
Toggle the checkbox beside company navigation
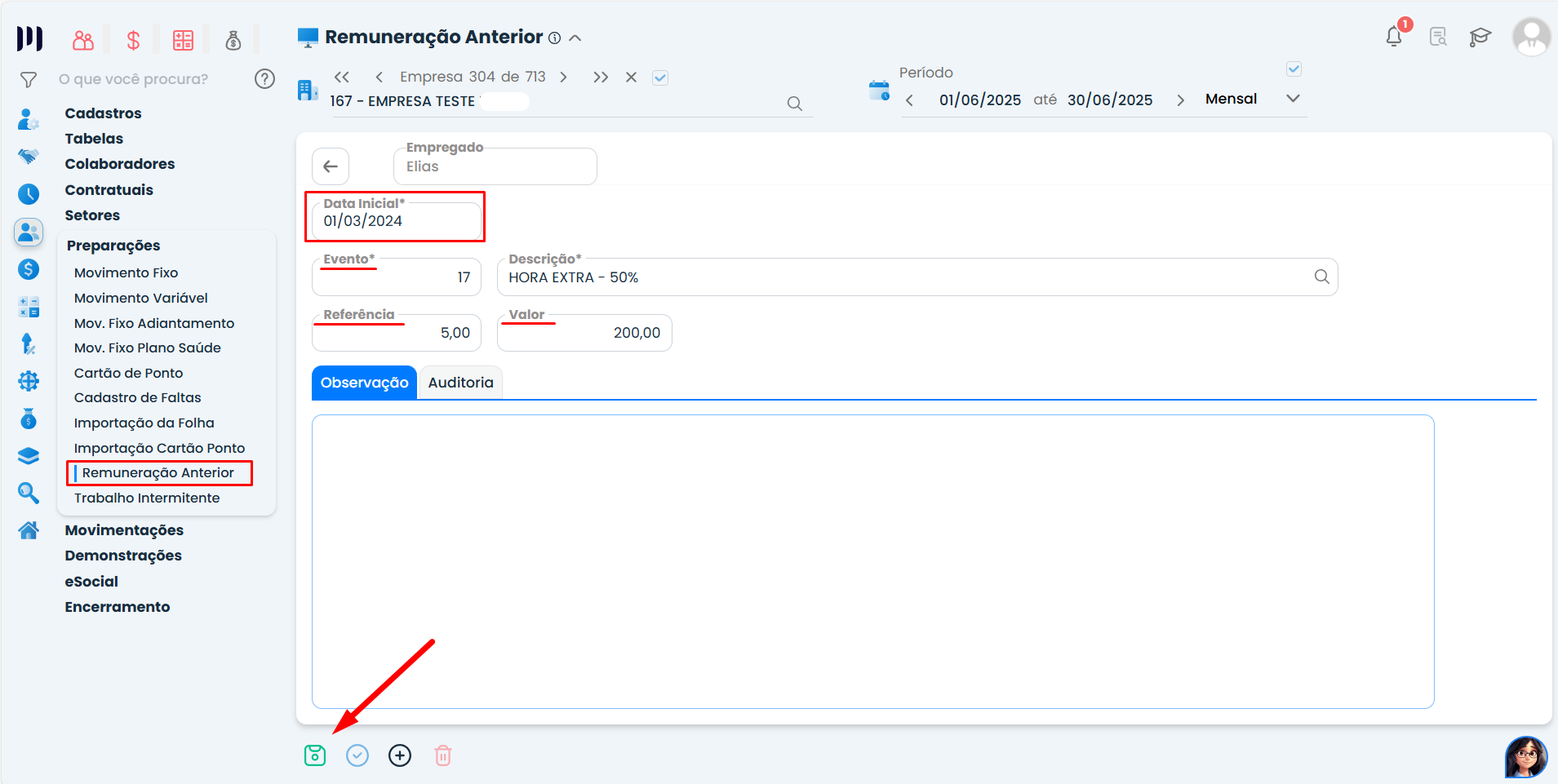point(660,78)
